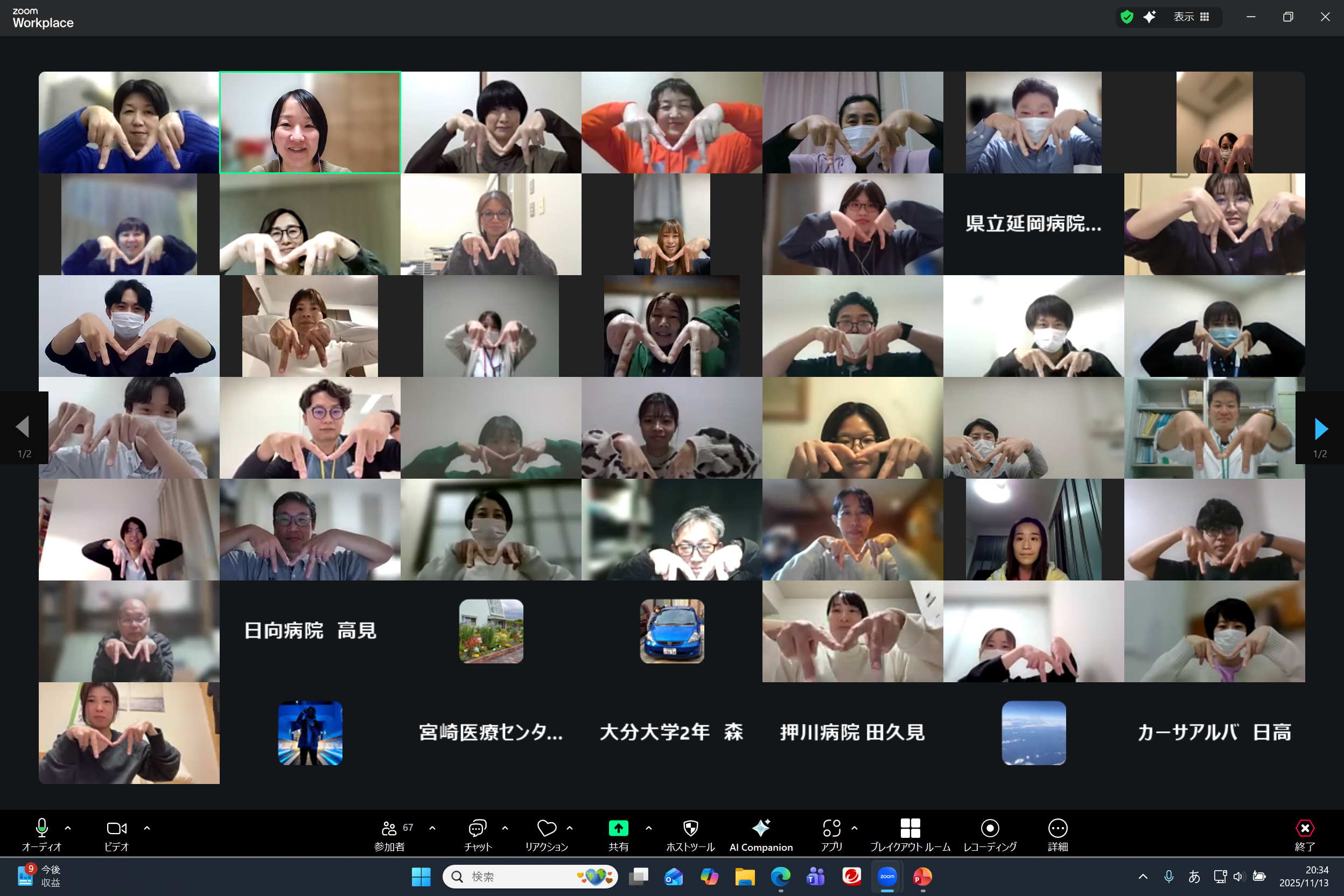
Task: Click the green Share screen icon
Action: pyautogui.click(x=618, y=828)
